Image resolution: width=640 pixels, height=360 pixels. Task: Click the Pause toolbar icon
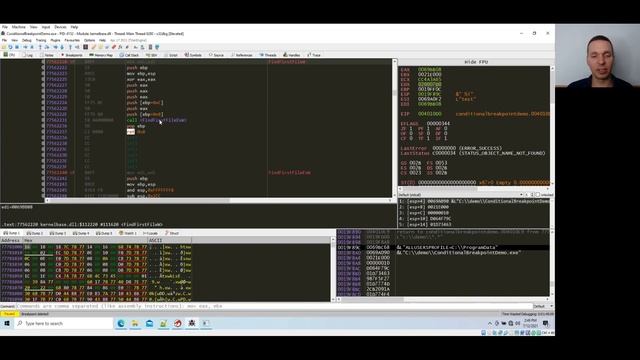[x=32, y=47]
